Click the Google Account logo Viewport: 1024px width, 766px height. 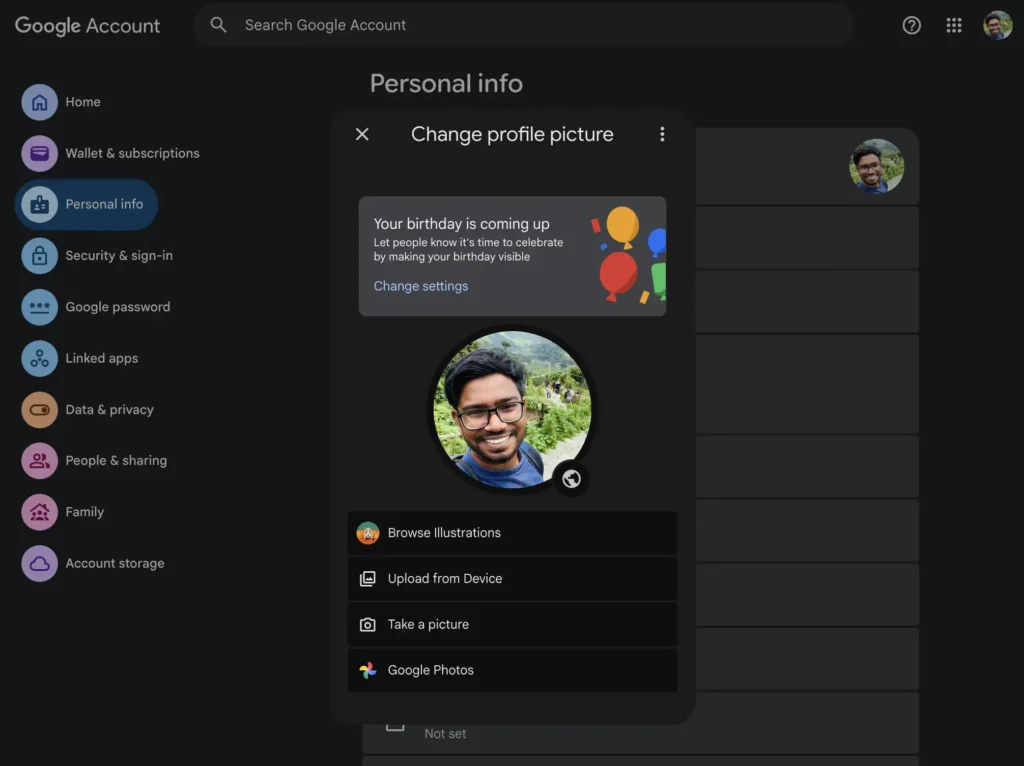click(88, 26)
